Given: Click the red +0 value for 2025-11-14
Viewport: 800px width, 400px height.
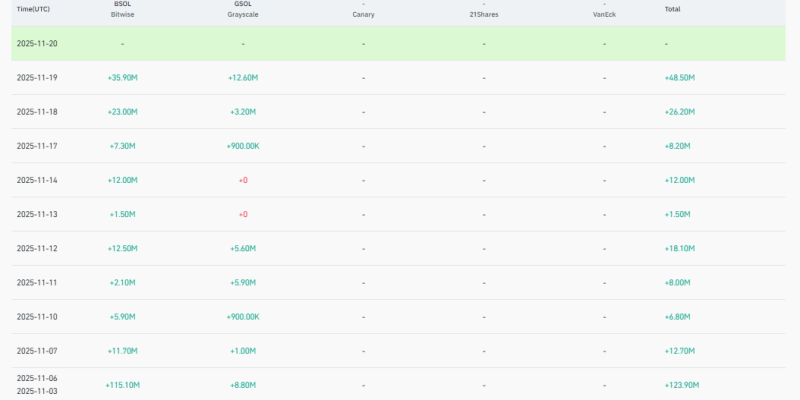Looking at the screenshot, I should pos(242,180).
